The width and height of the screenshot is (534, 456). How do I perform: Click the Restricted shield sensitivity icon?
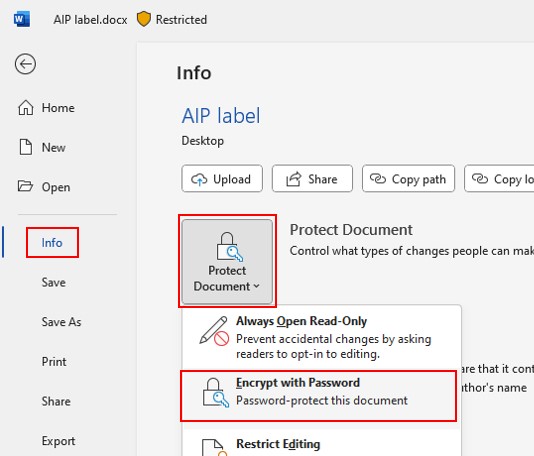144,19
